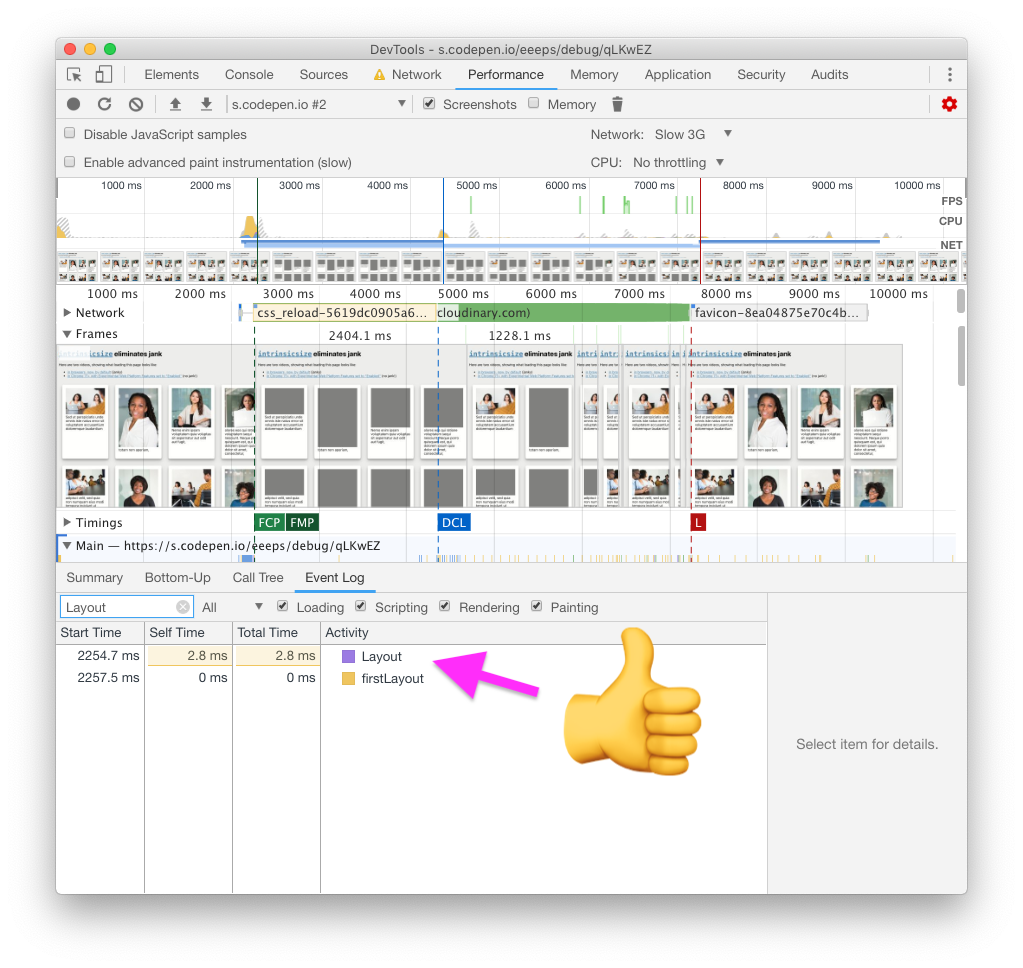Click the Layout filter text field

coord(118,607)
